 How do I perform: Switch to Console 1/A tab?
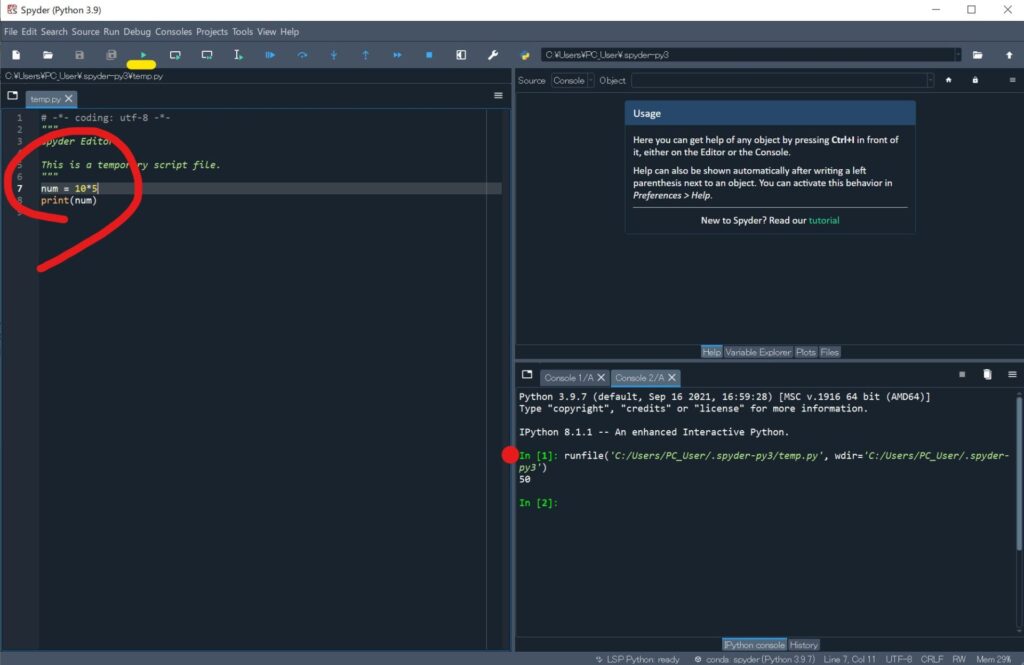(x=569, y=378)
